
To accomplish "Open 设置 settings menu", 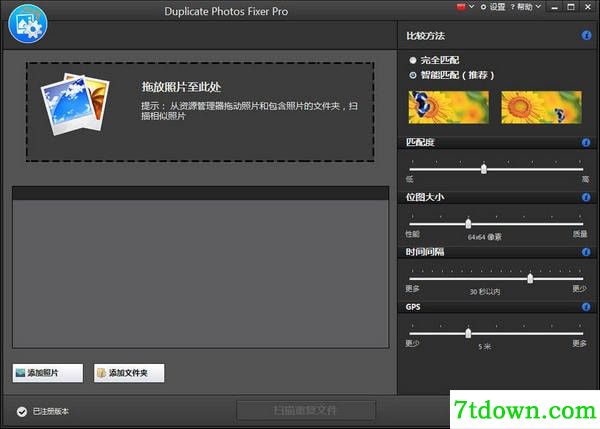I will click(x=493, y=7).
